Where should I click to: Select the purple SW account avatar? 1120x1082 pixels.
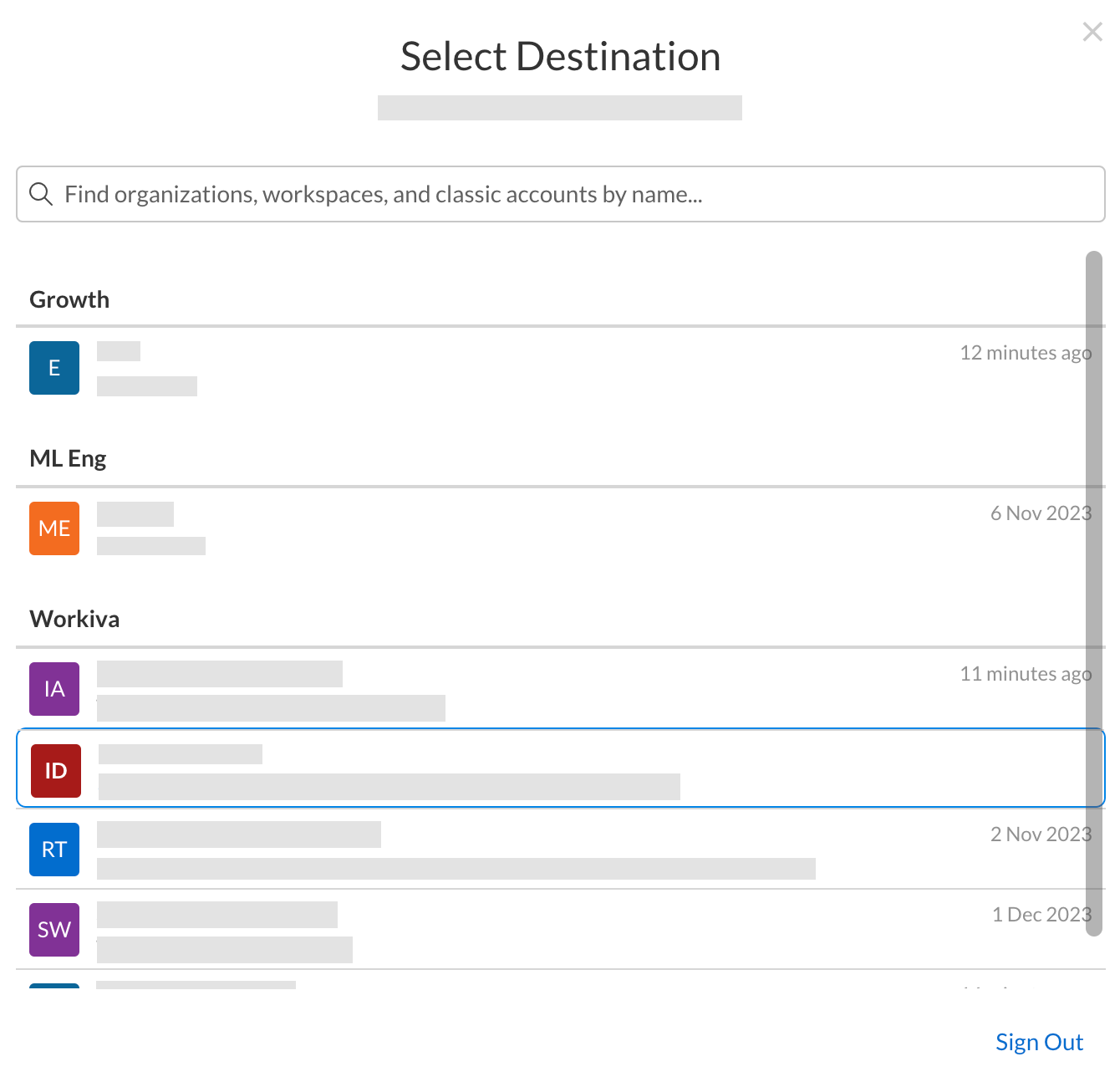(x=54, y=930)
